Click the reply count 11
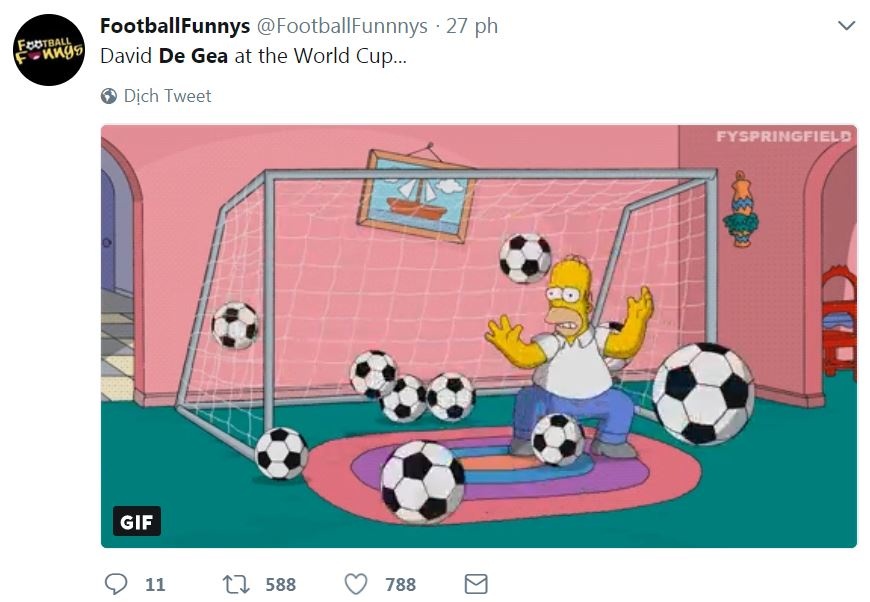870x602 pixels. click(155, 584)
